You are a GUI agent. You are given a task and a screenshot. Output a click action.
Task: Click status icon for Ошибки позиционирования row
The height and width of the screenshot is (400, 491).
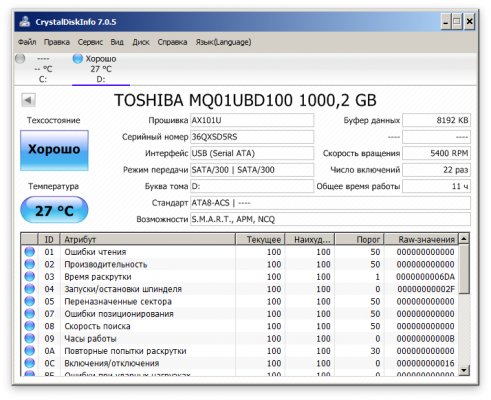(30, 313)
